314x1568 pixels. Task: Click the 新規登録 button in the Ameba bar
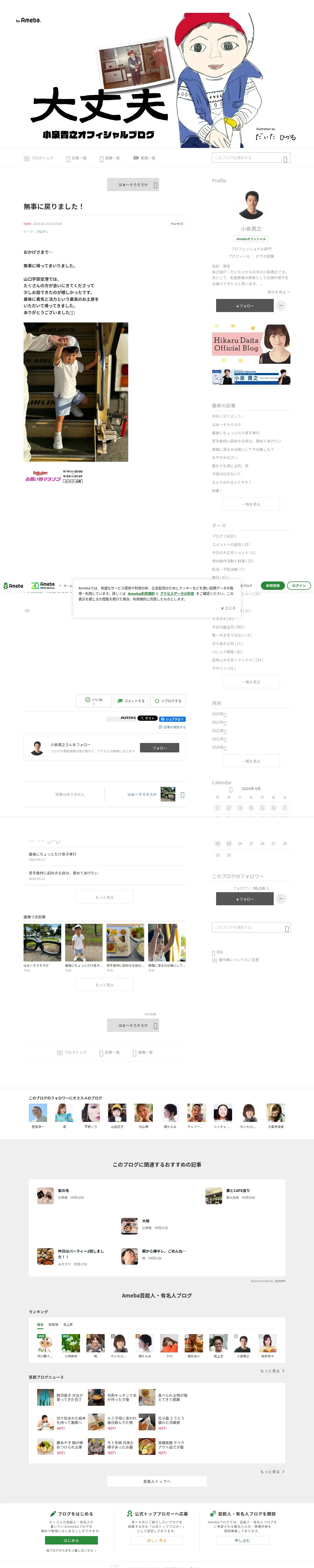273,586
